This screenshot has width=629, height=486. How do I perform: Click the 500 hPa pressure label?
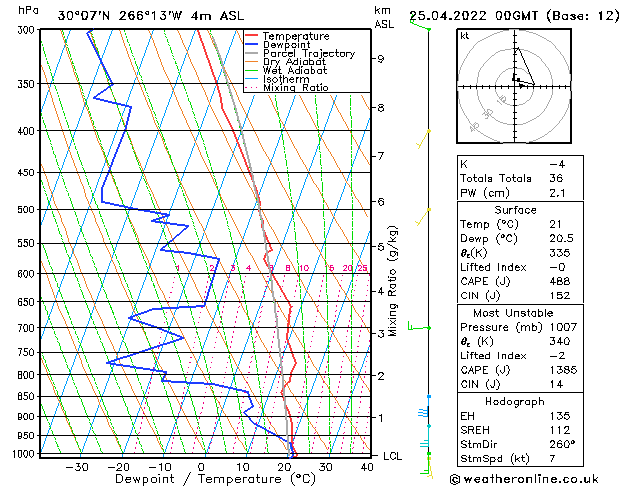(x=26, y=210)
